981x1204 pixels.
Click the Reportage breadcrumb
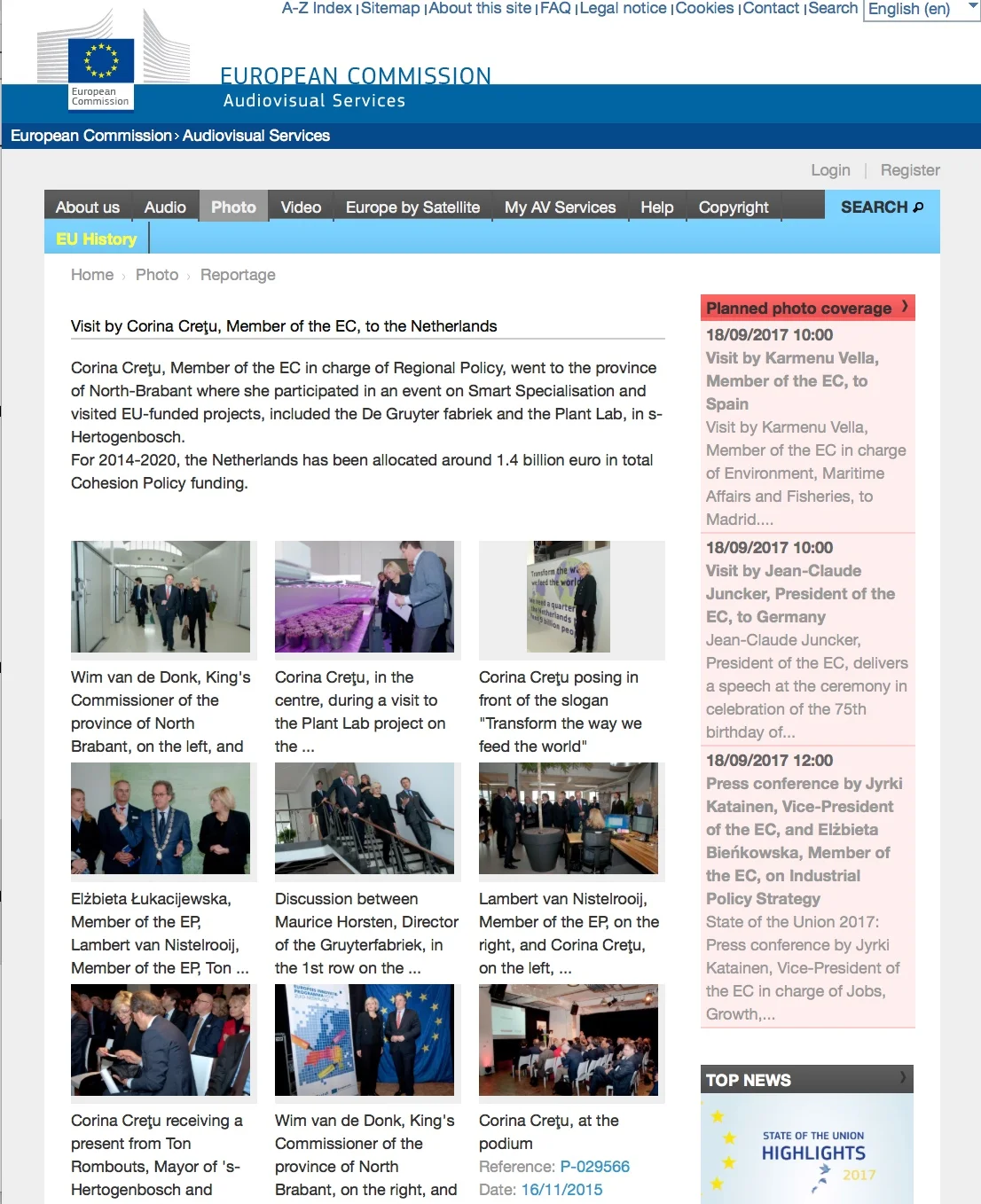coord(238,275)
